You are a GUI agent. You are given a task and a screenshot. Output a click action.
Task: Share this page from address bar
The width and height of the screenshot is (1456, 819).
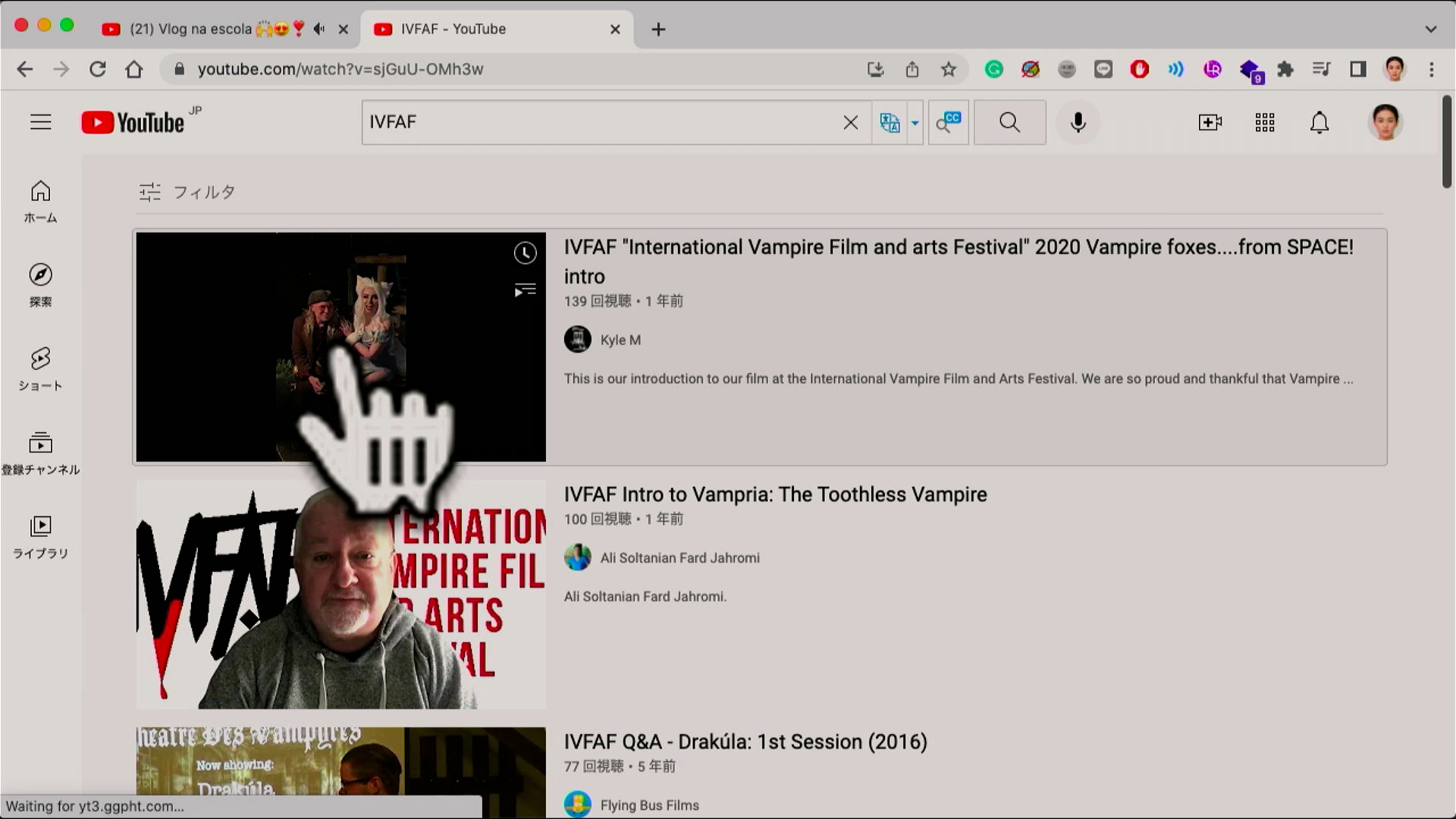[912, 69]
